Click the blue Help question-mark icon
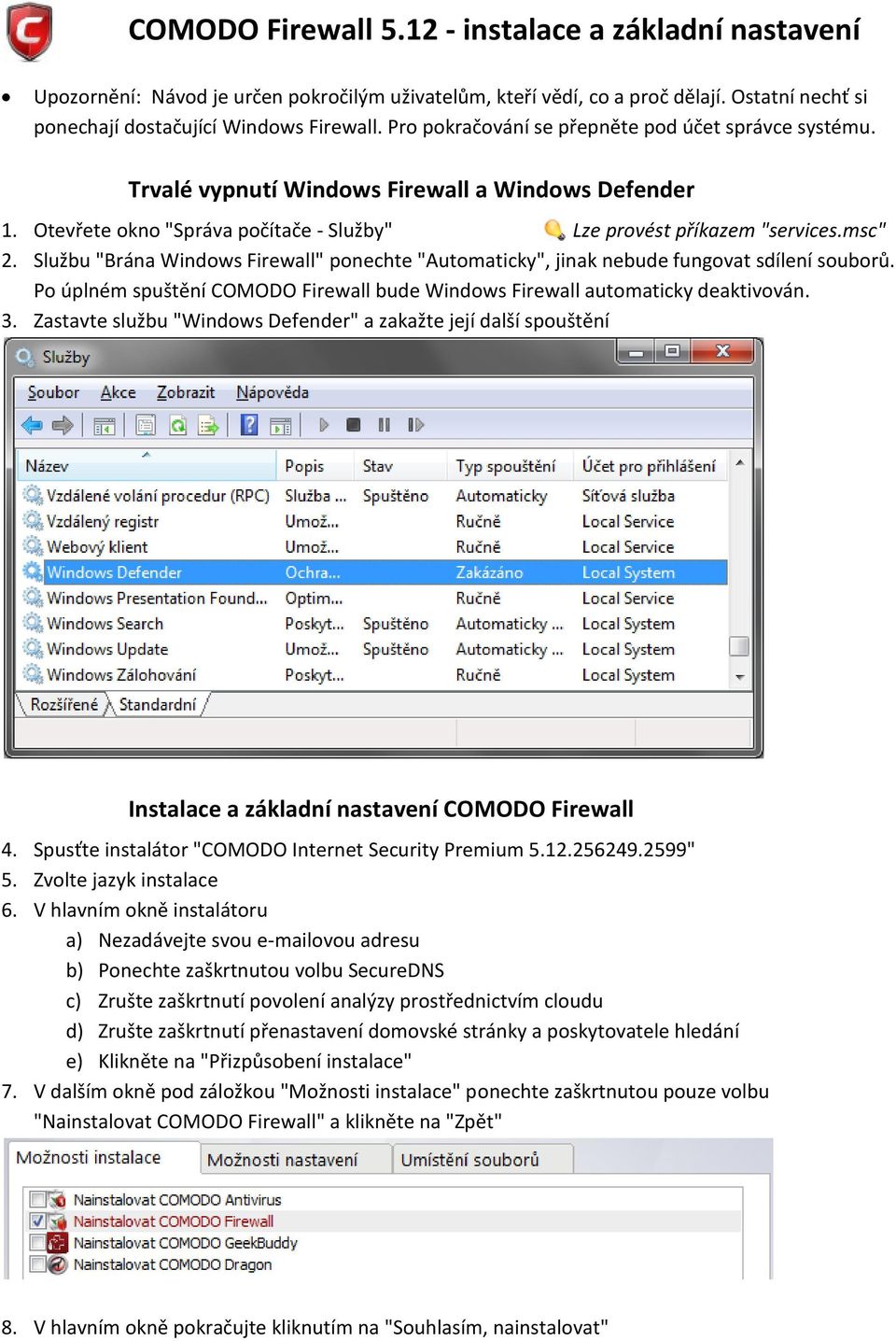The image size is (896, 1341). [249, 425]
